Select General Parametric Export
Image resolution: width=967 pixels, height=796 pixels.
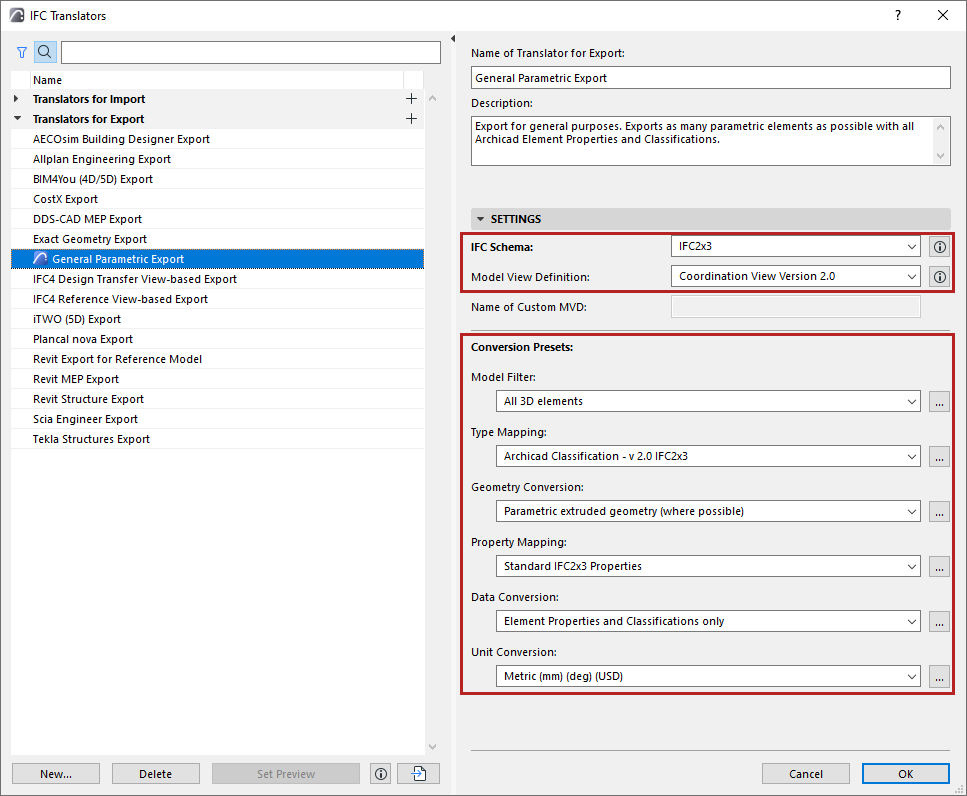tap(217, 259)
